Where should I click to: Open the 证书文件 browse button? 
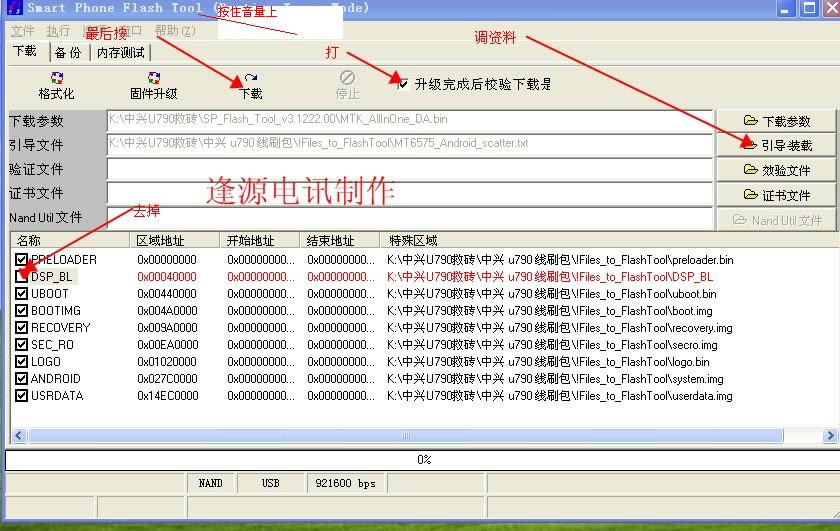click(777, 195)
